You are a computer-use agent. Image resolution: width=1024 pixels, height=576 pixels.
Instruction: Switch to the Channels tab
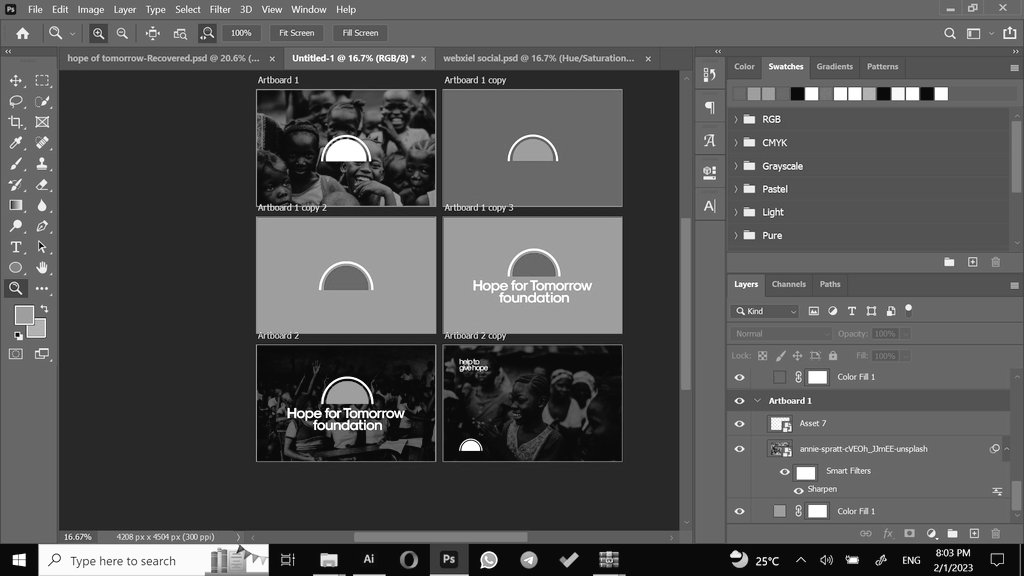tap(788, 284)
